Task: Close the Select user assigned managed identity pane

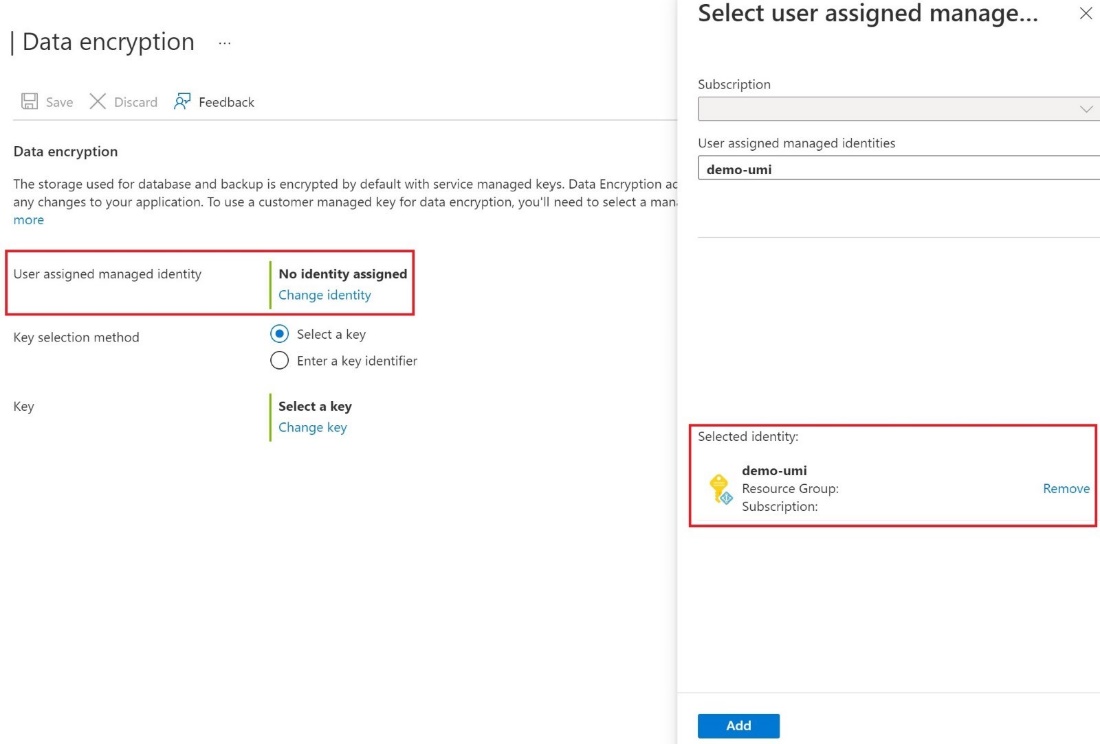Action: click(x=1086, y=14)
